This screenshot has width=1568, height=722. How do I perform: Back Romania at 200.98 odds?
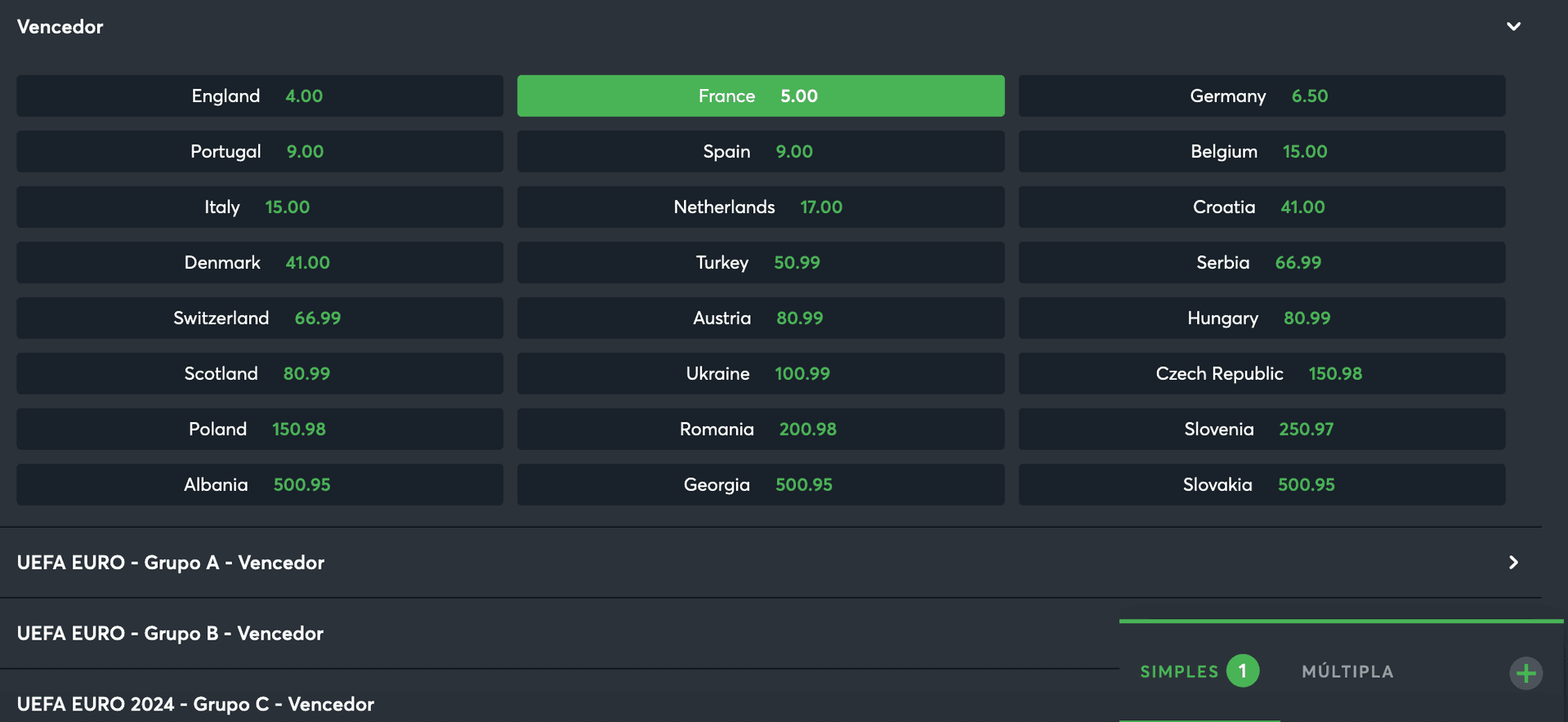(x=761, y=429)
